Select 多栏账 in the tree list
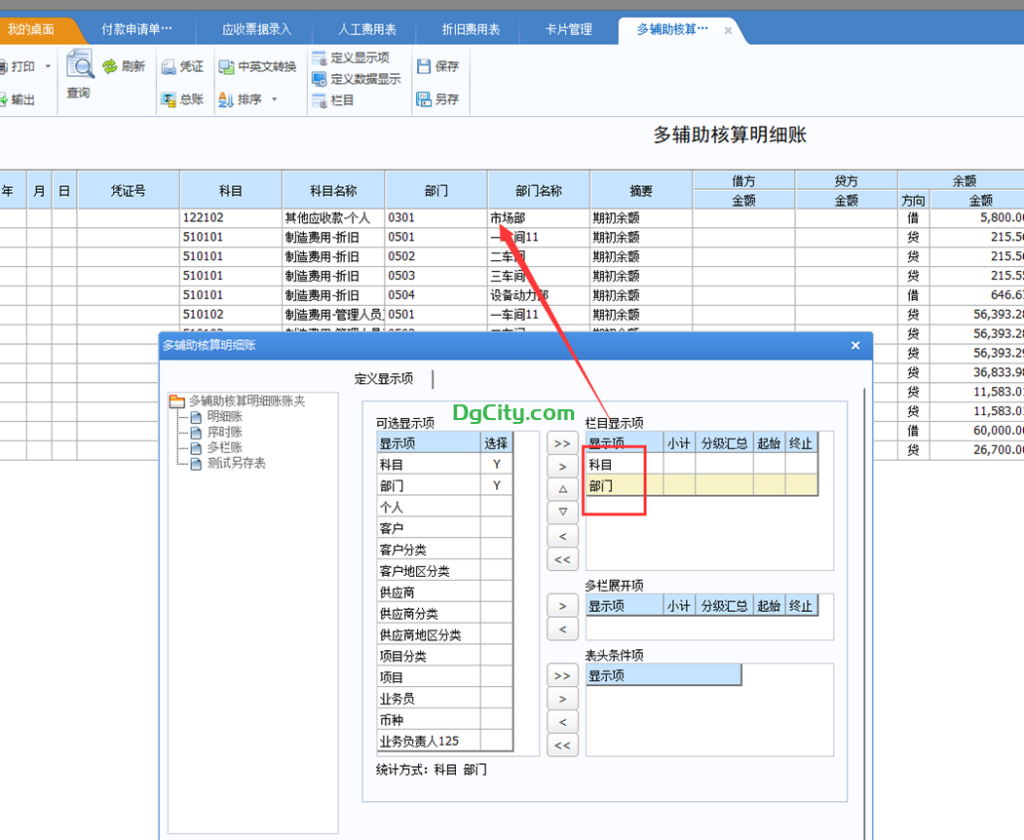 pos(224,448)
